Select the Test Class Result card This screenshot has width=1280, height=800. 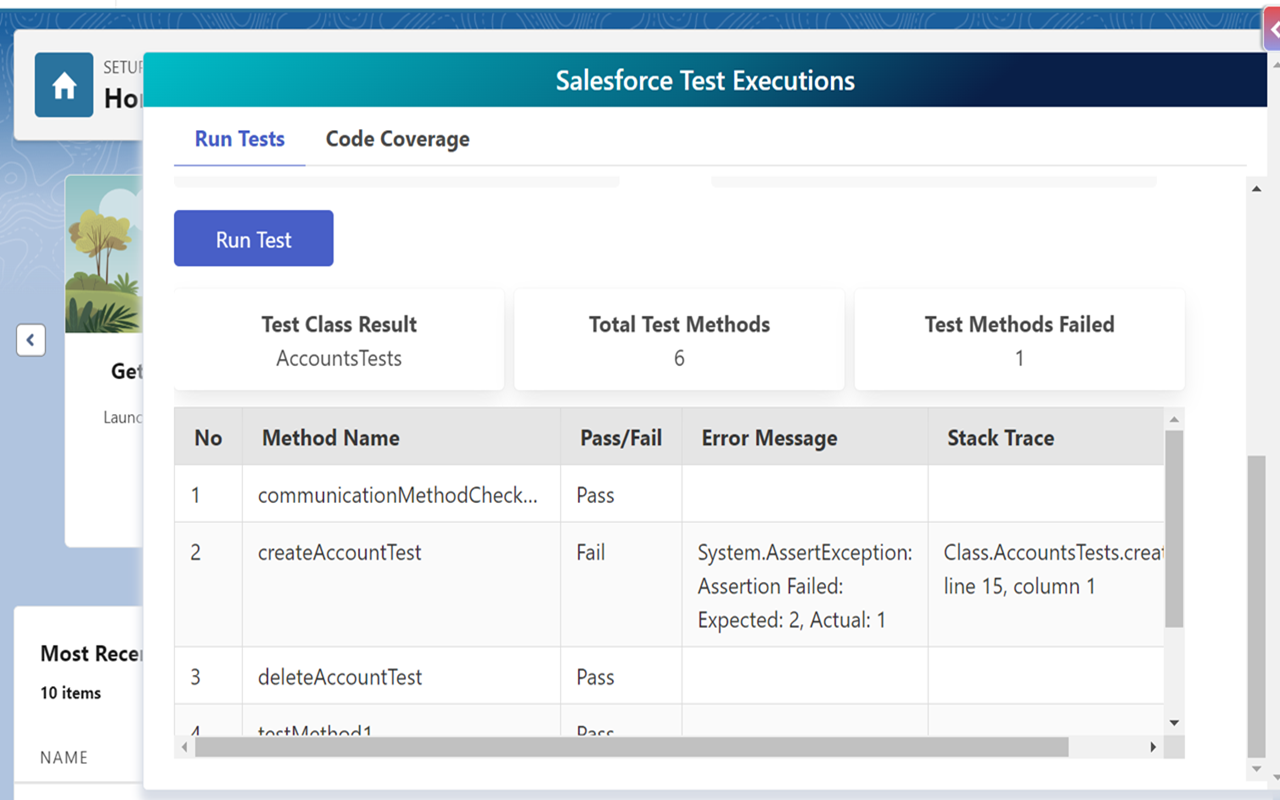339,341
